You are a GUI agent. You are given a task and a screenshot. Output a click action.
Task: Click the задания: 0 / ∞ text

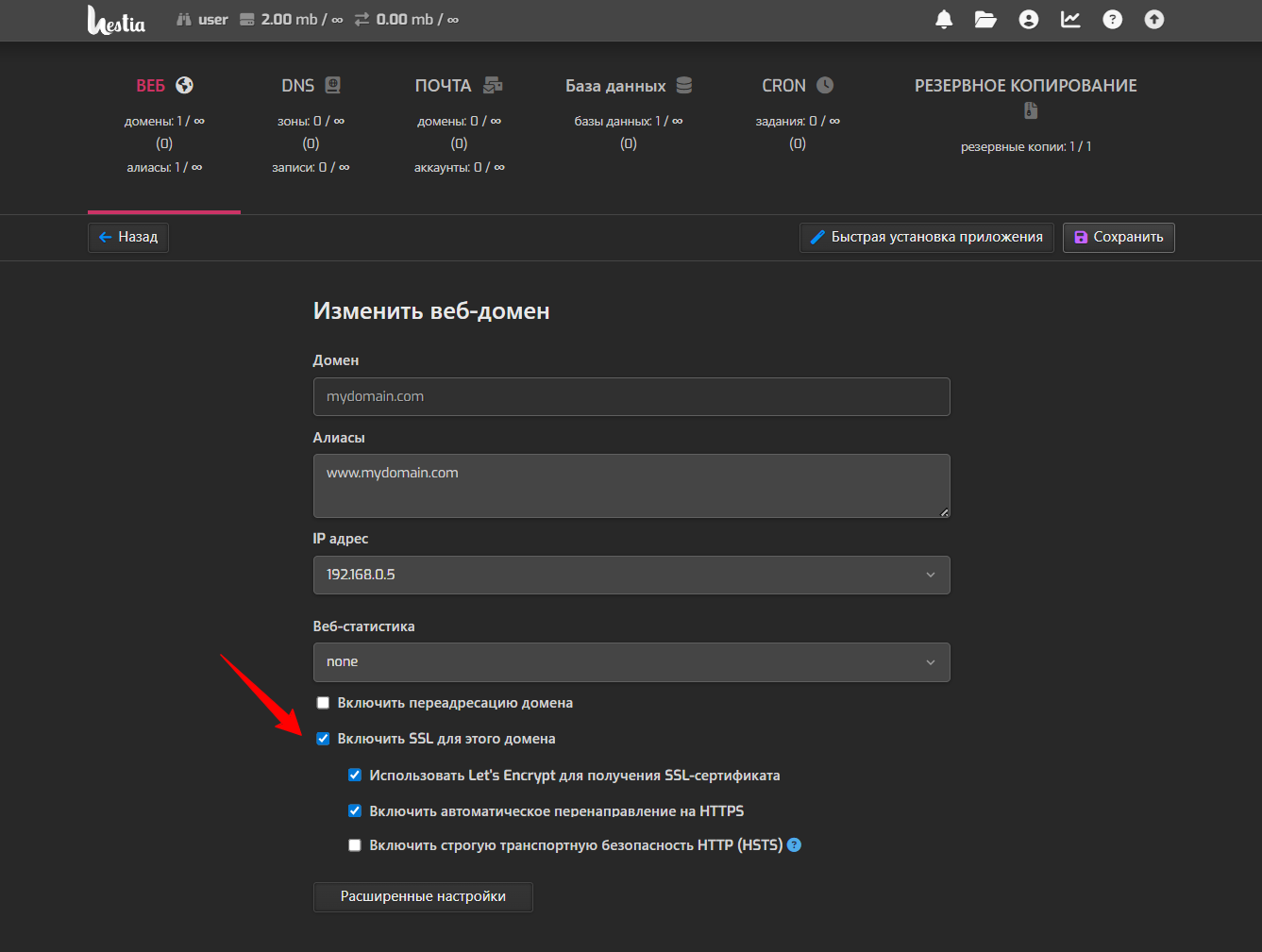[798, 121]
